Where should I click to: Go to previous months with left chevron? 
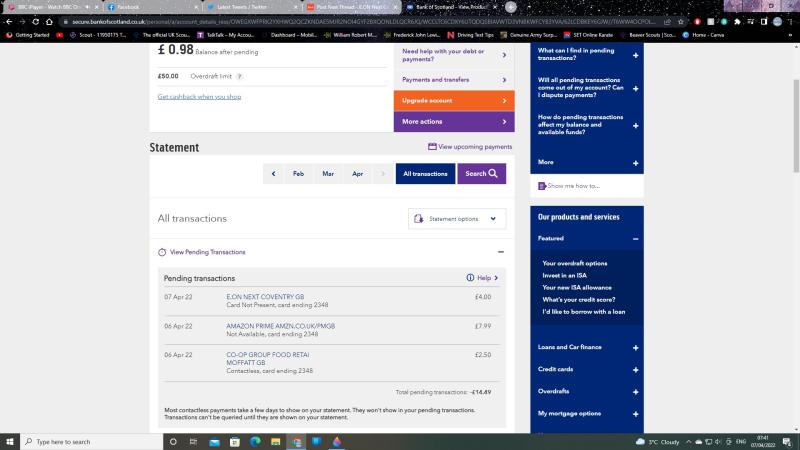tap(273, 173)
